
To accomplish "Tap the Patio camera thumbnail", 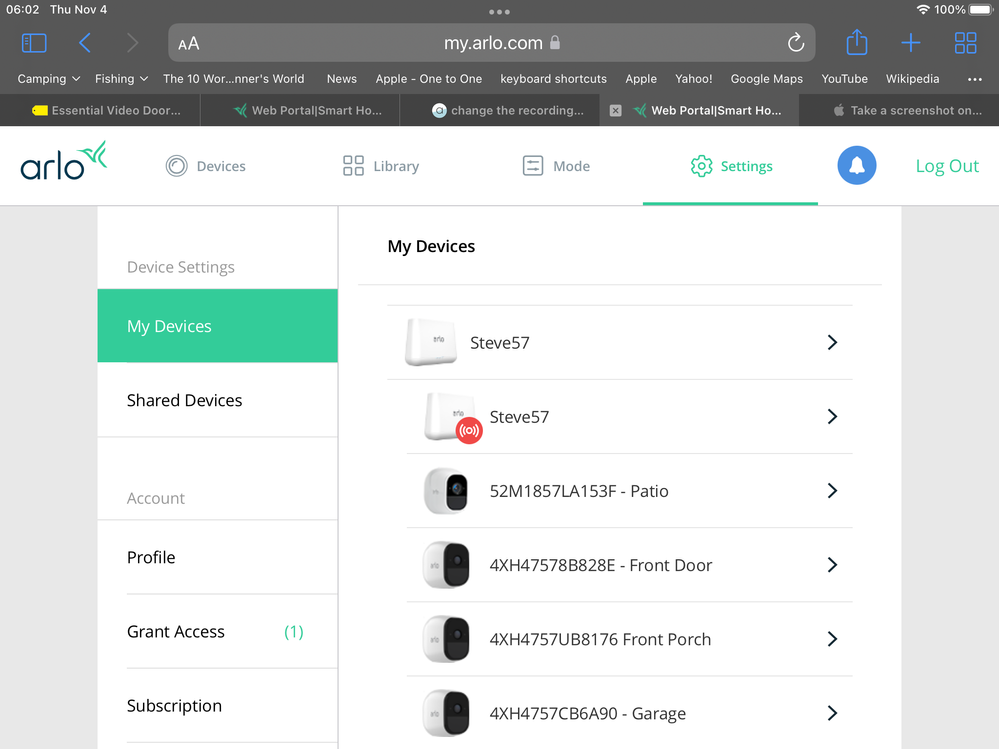I will point(446,490).
